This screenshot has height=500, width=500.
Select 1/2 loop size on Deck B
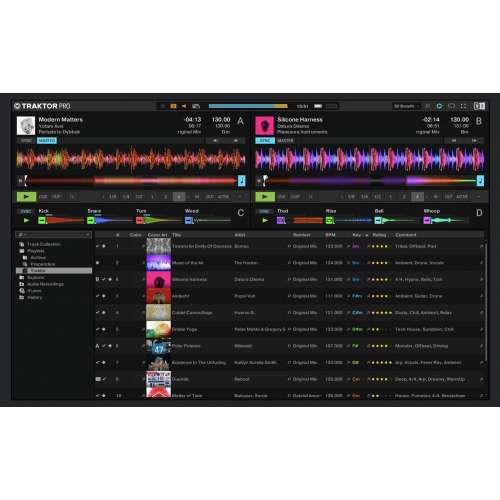[377, 197]
